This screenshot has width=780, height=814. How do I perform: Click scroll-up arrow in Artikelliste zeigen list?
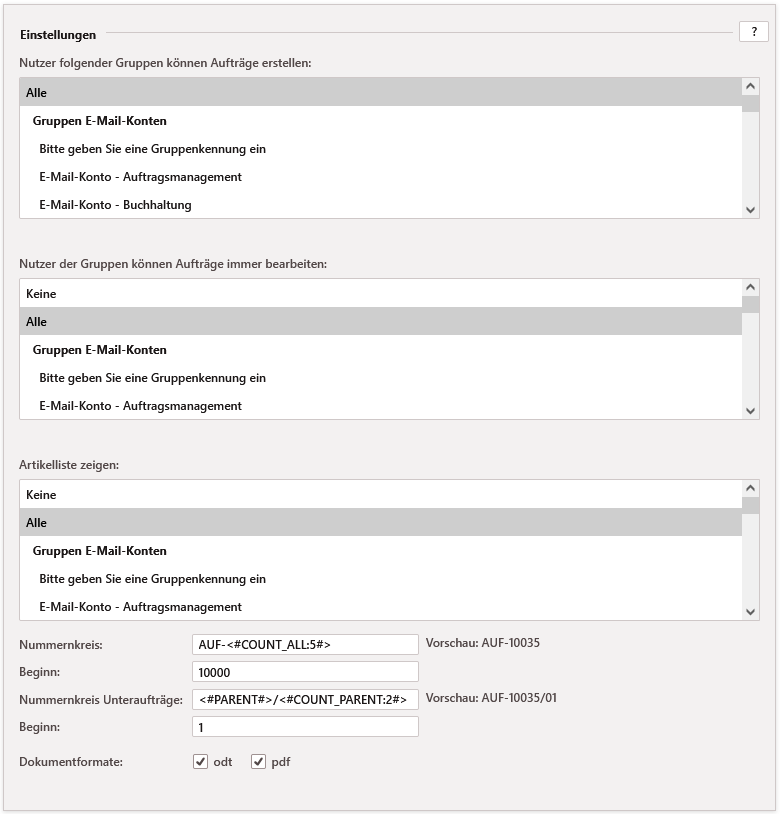coord(751,489)
